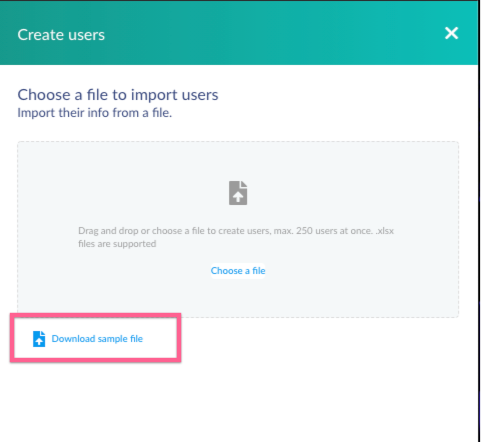Click the dark right edge of the dialog
481x442 pixels.
[x=479, y=221]
